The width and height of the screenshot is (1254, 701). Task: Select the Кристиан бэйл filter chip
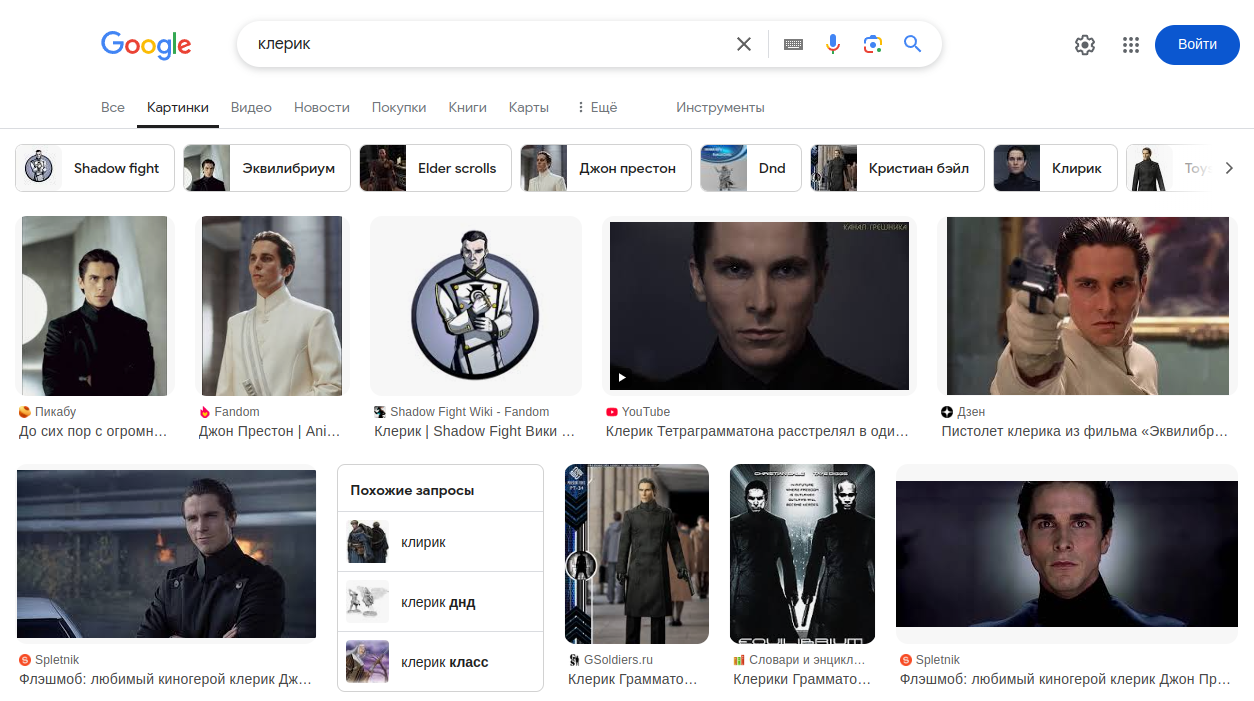point(898,168)
